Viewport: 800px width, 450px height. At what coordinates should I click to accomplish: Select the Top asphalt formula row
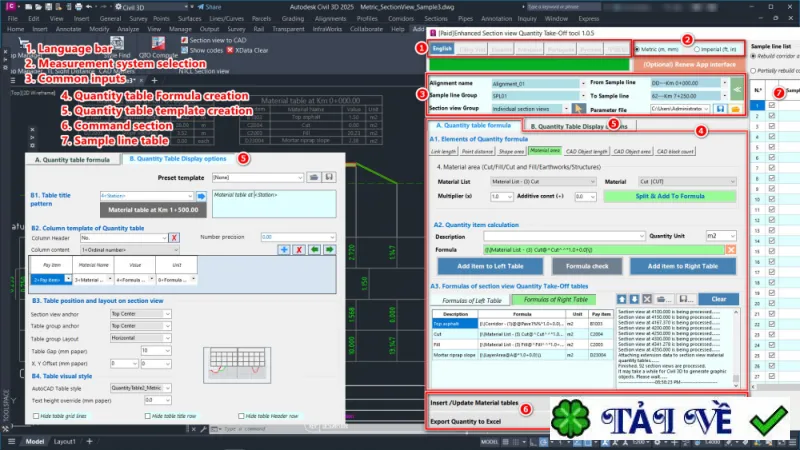[522, 323]
